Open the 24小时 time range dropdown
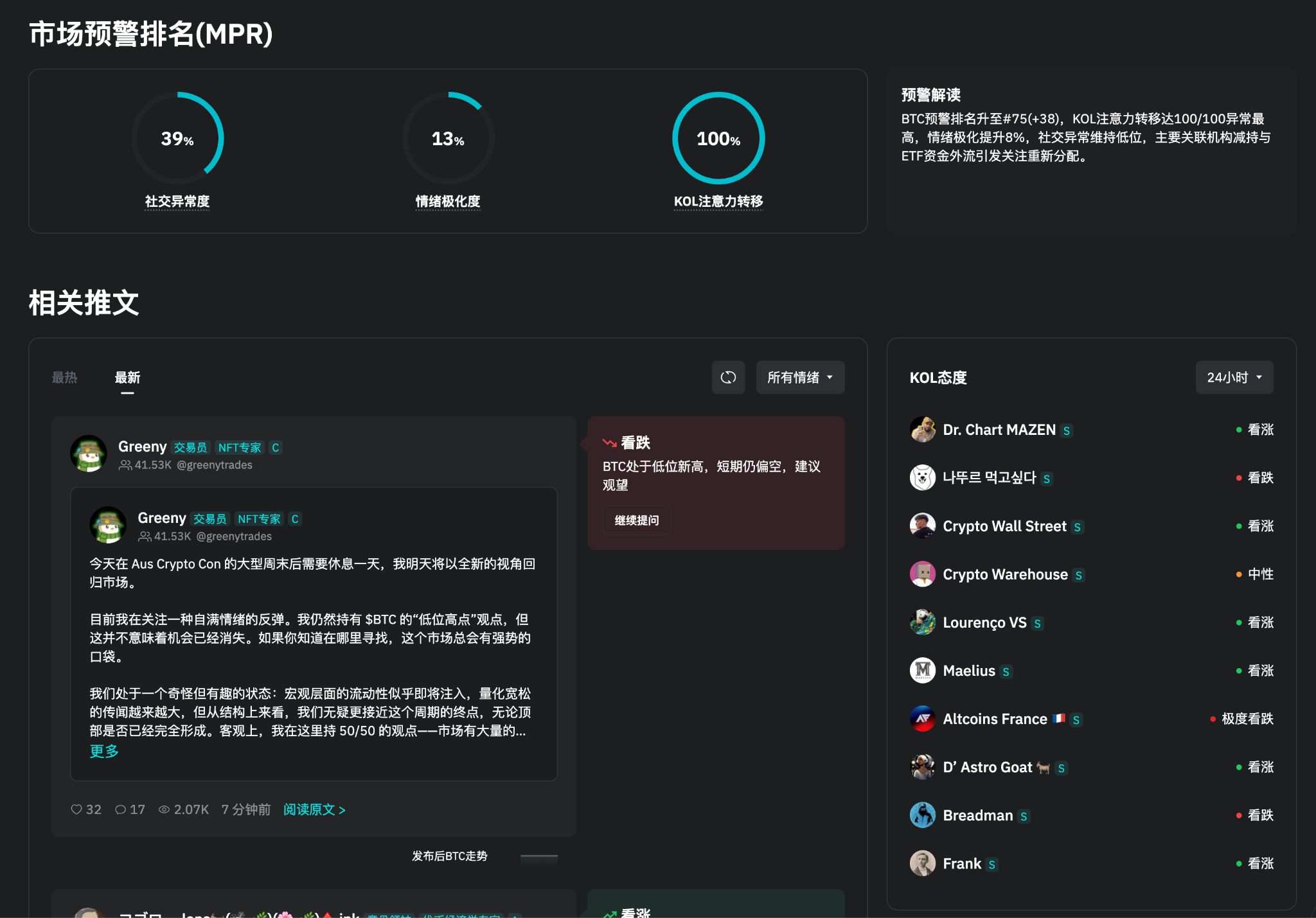Screen dimensions: 1316x918 1234,378
